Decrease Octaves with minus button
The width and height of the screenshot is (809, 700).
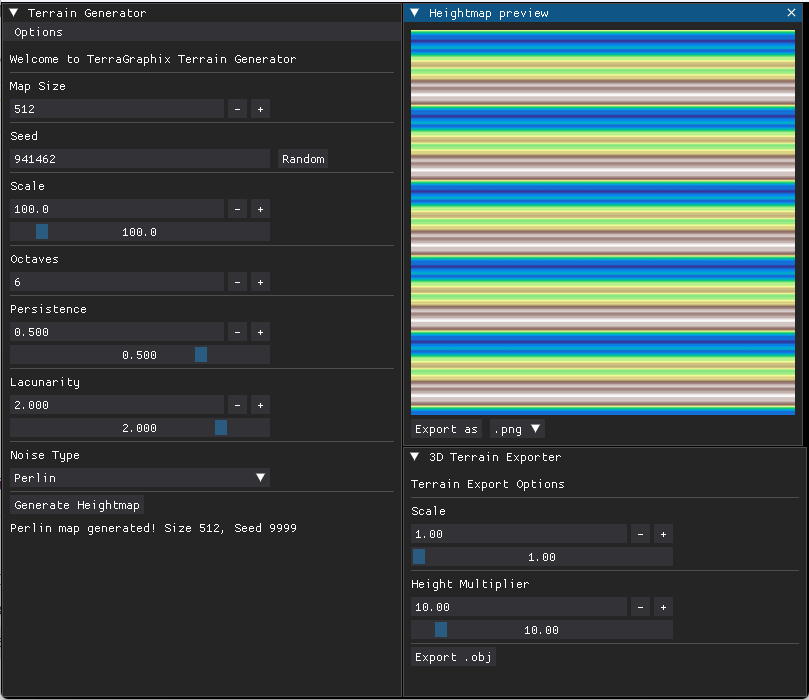pos(237,282)
